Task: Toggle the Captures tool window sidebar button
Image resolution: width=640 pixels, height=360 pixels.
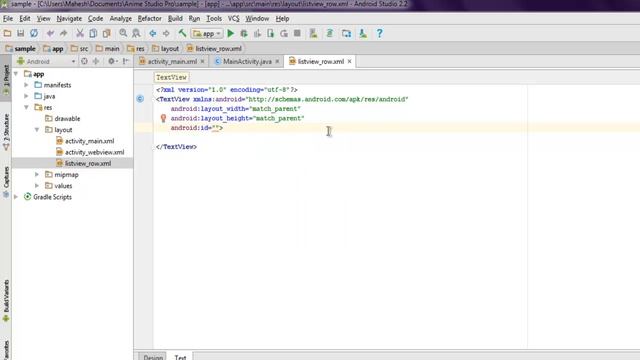Action: tap(6, 182)
